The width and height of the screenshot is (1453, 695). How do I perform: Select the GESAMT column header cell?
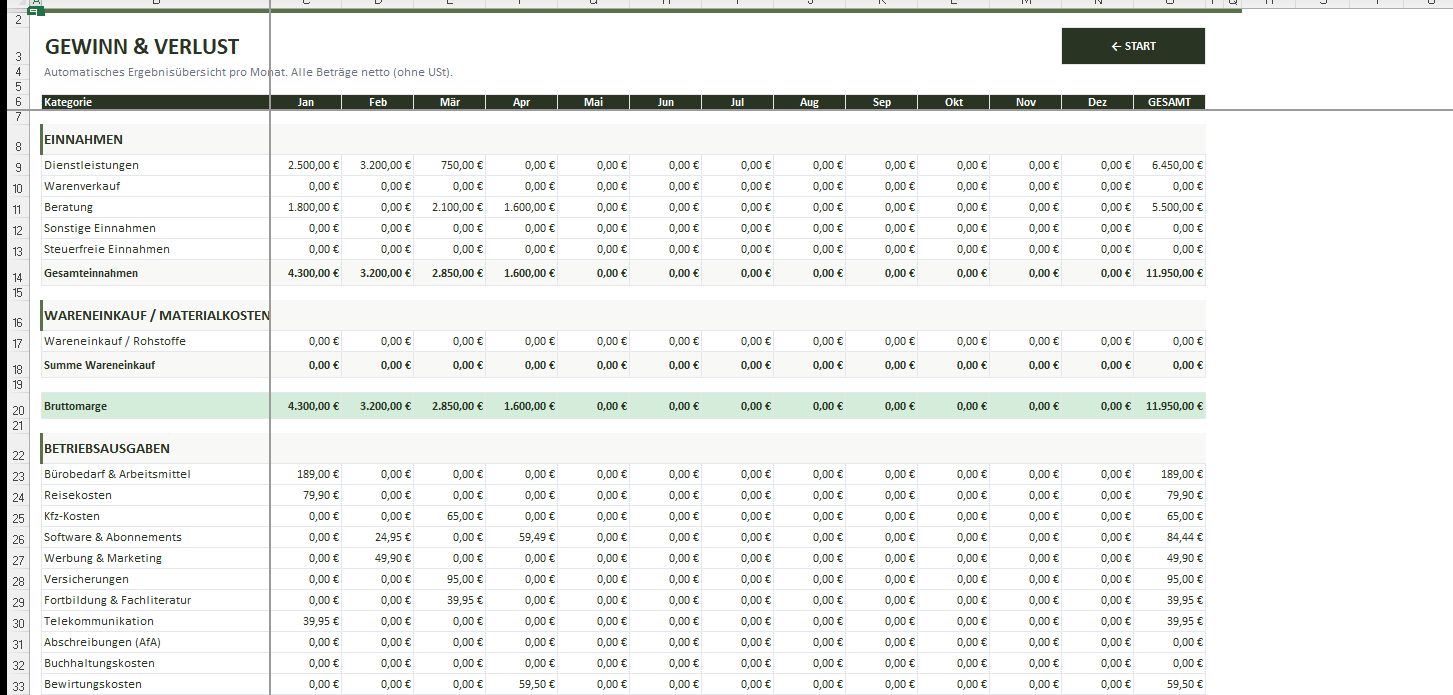[x=1169, y=102]
